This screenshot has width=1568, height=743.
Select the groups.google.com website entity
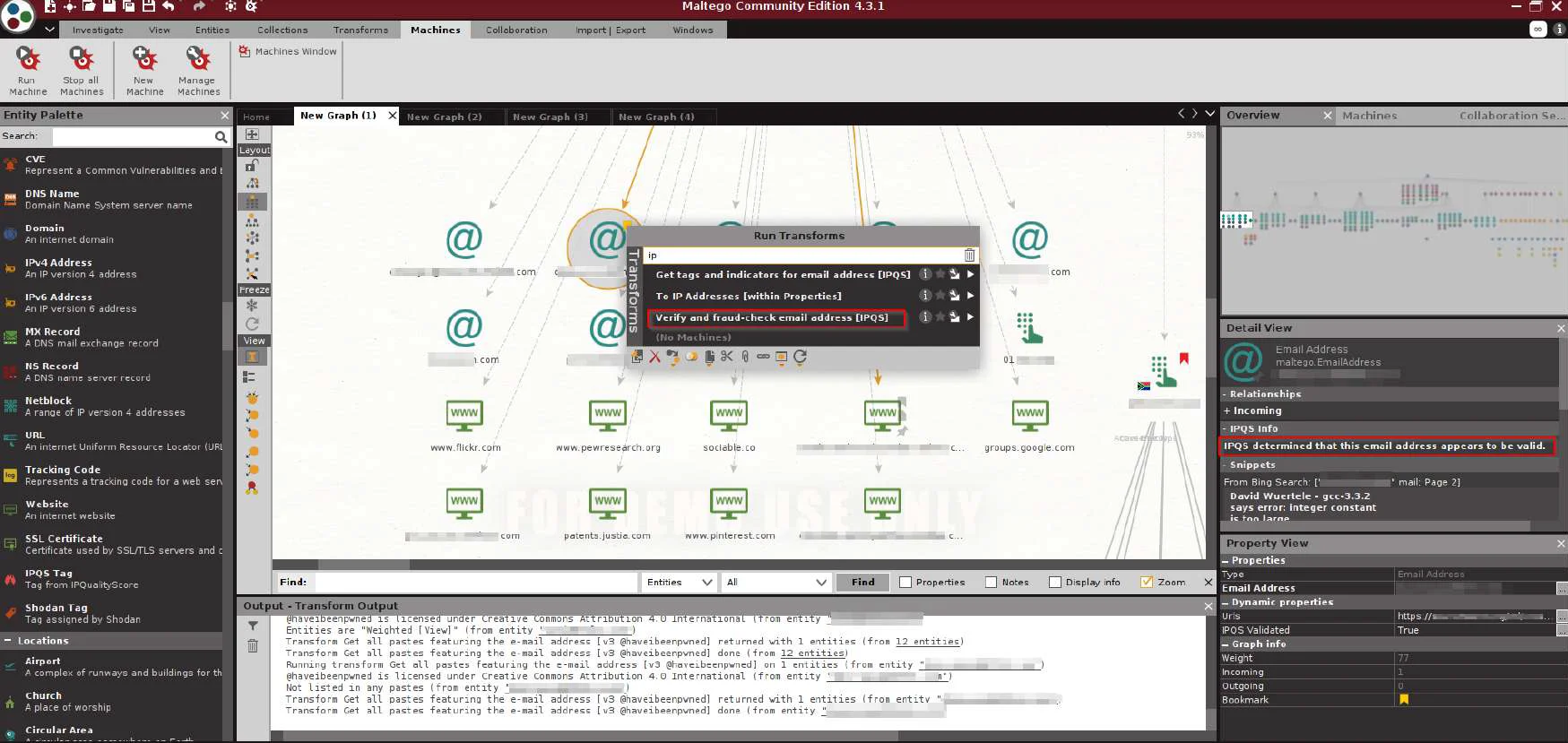(x=1029, y=425)
